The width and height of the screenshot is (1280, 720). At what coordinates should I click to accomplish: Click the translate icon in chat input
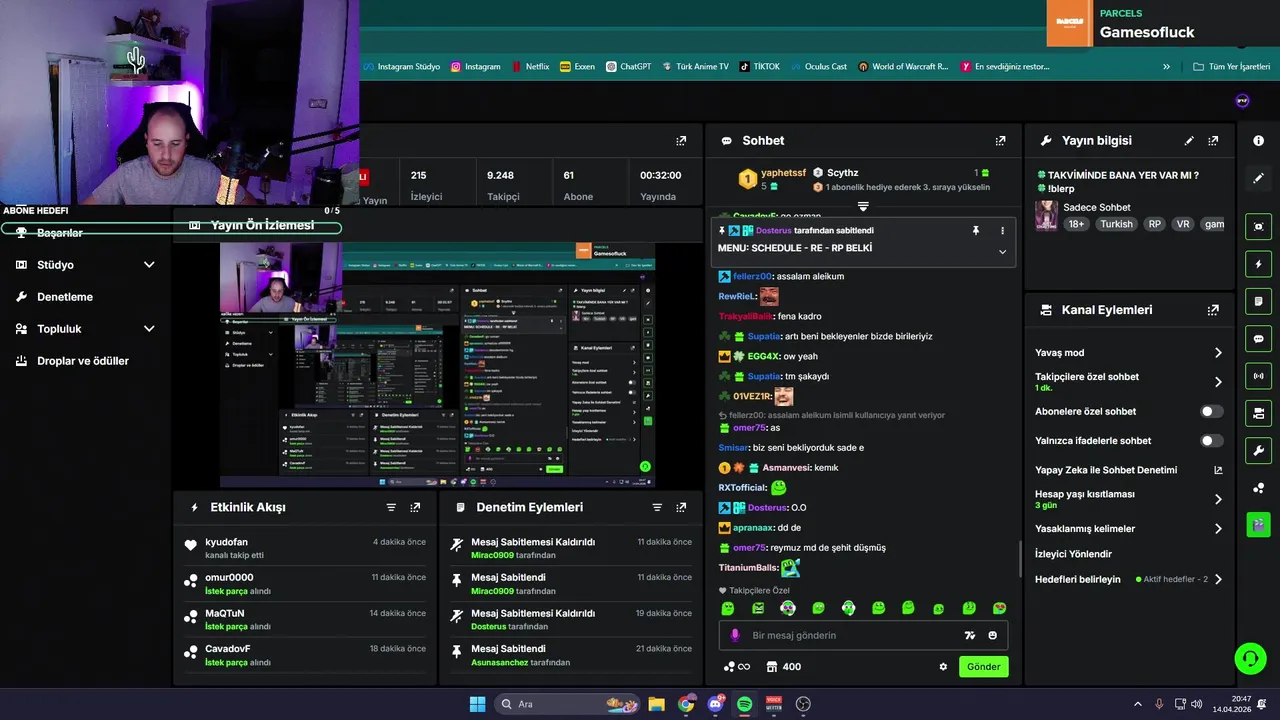click(969, 635)
